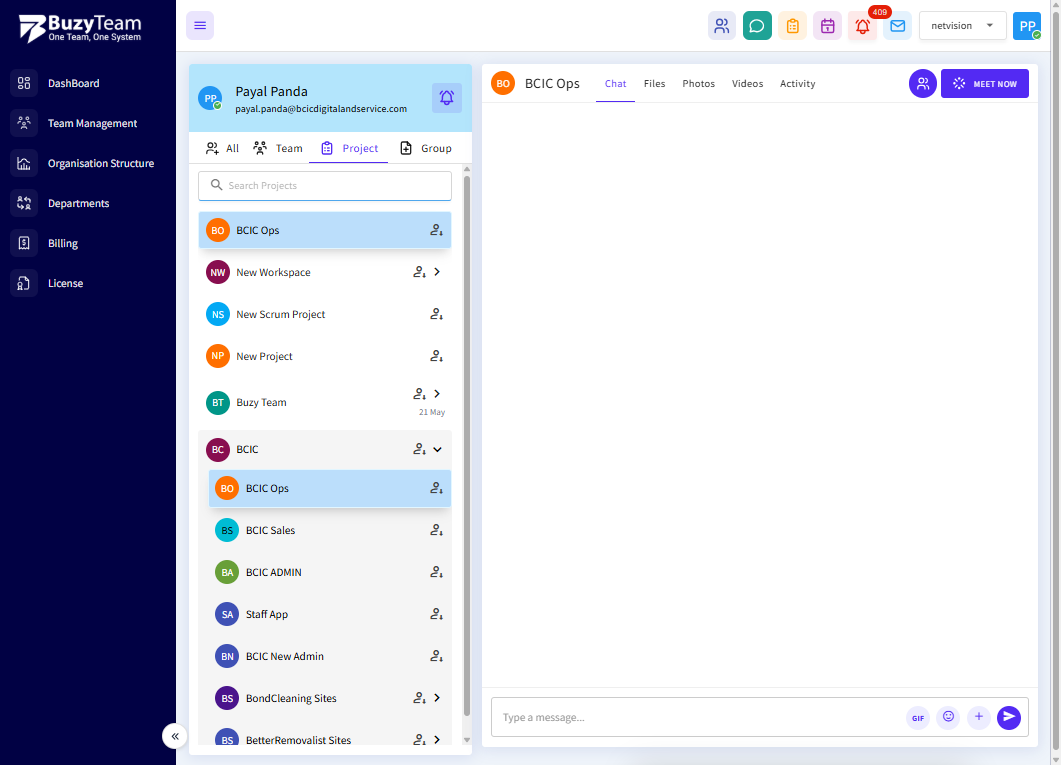Image resolution: width=1061 pixels, height=765 pixels.
Task: Select the Staff App subproject
Action: [330, 614]
